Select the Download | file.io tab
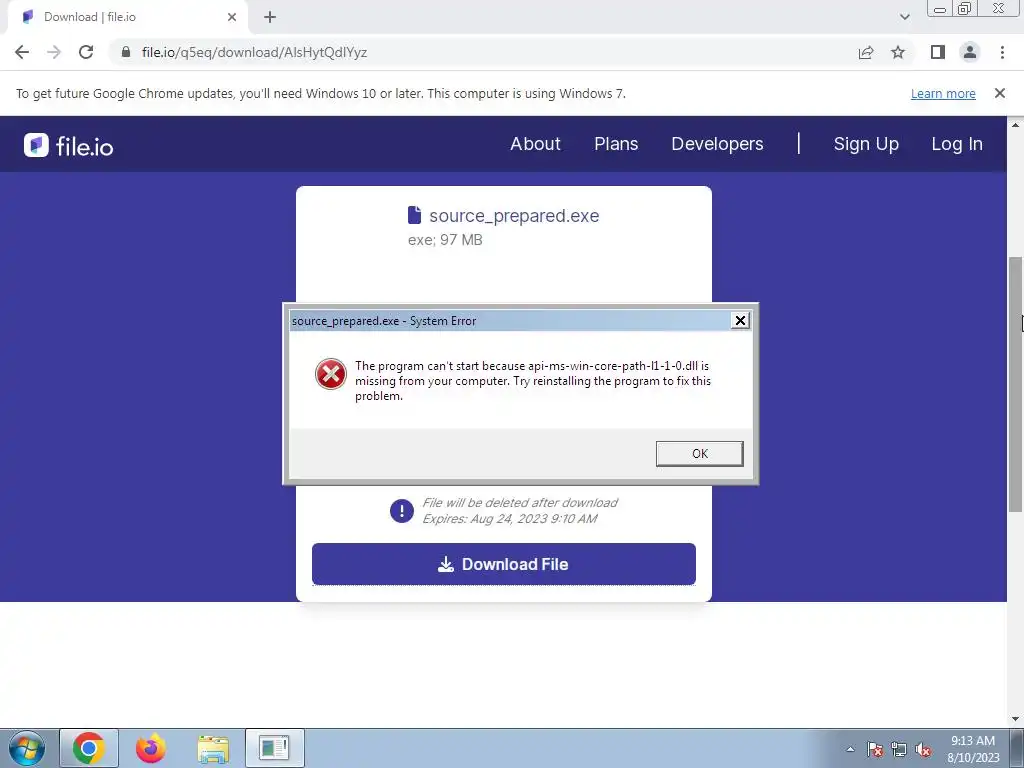Image resolution: width=1024 pixels, height=768 pixels. pyautogui.click(x=127, y=17)
